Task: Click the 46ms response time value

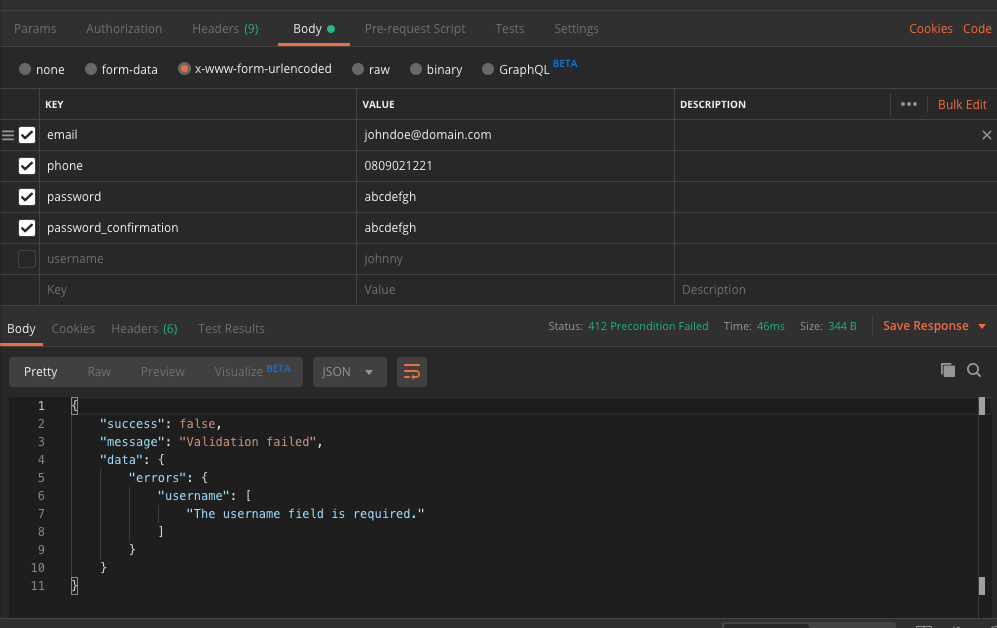Action: 771,326
